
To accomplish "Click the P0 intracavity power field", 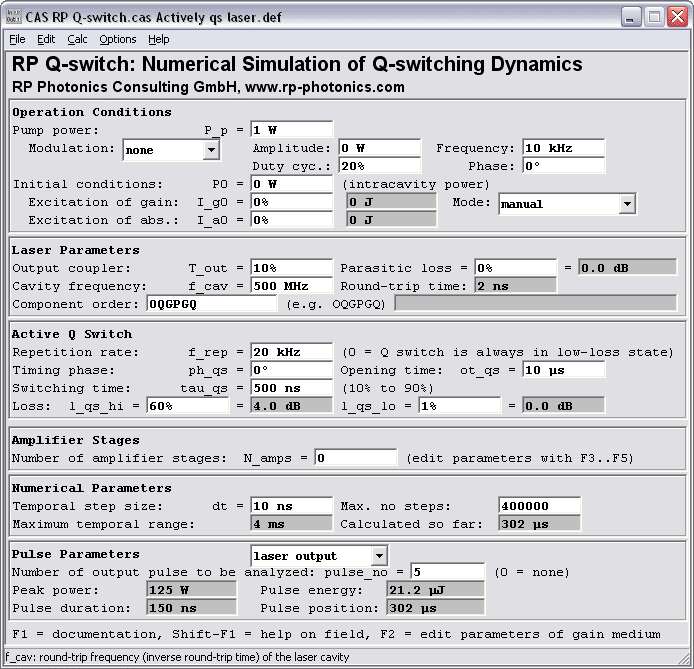I will (x=291, y=184).
